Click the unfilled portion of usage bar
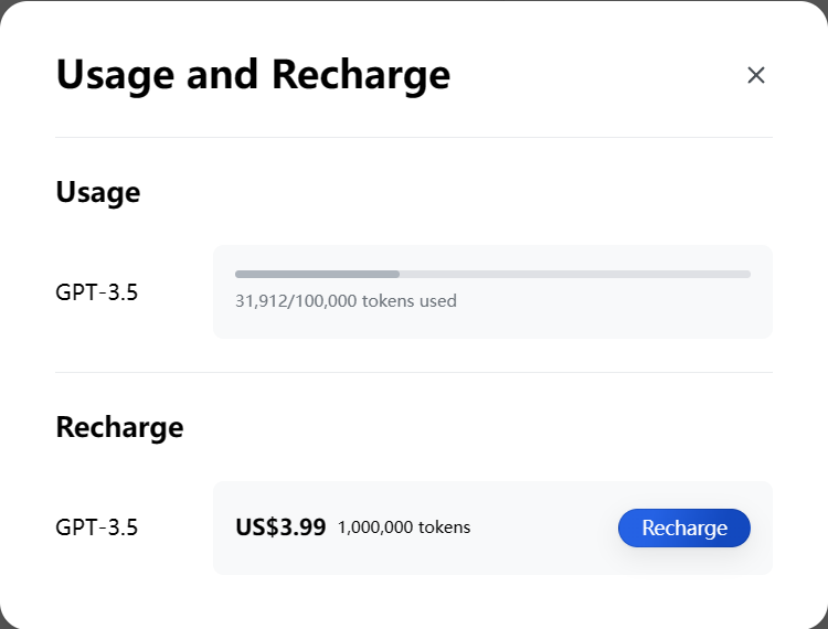 pos(575,274)
